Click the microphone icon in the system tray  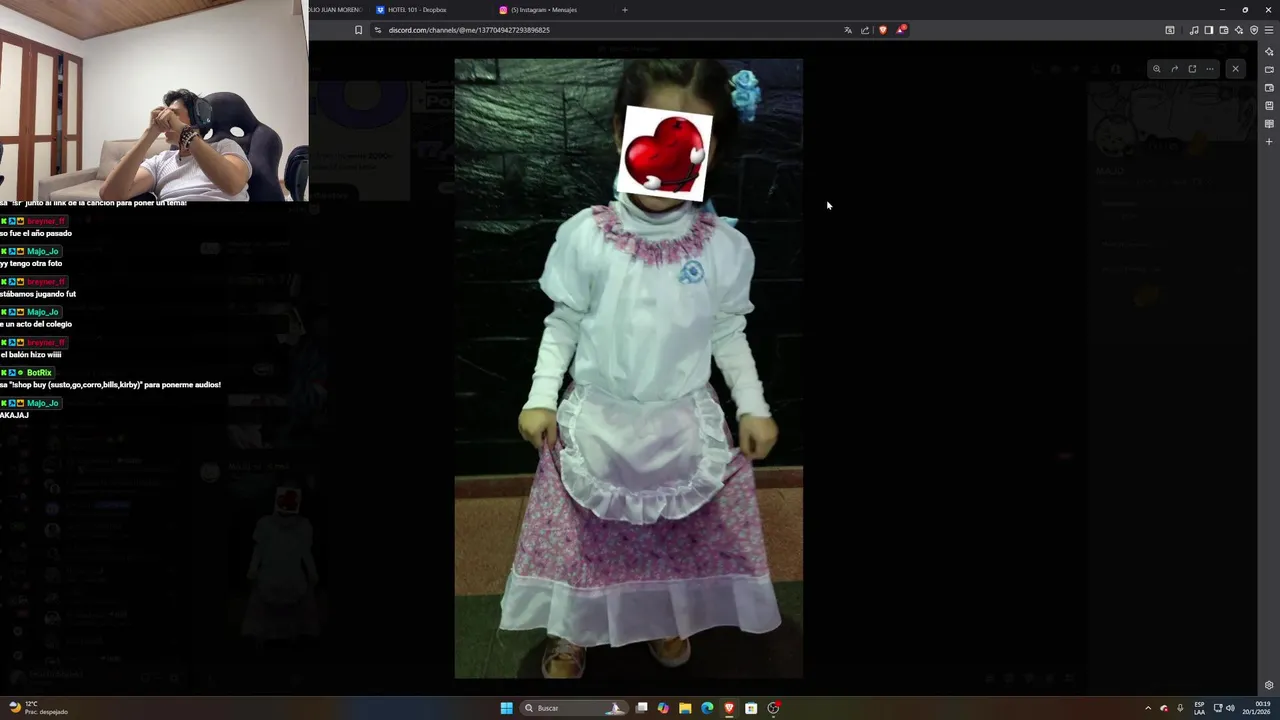[x=1180, y=708]
